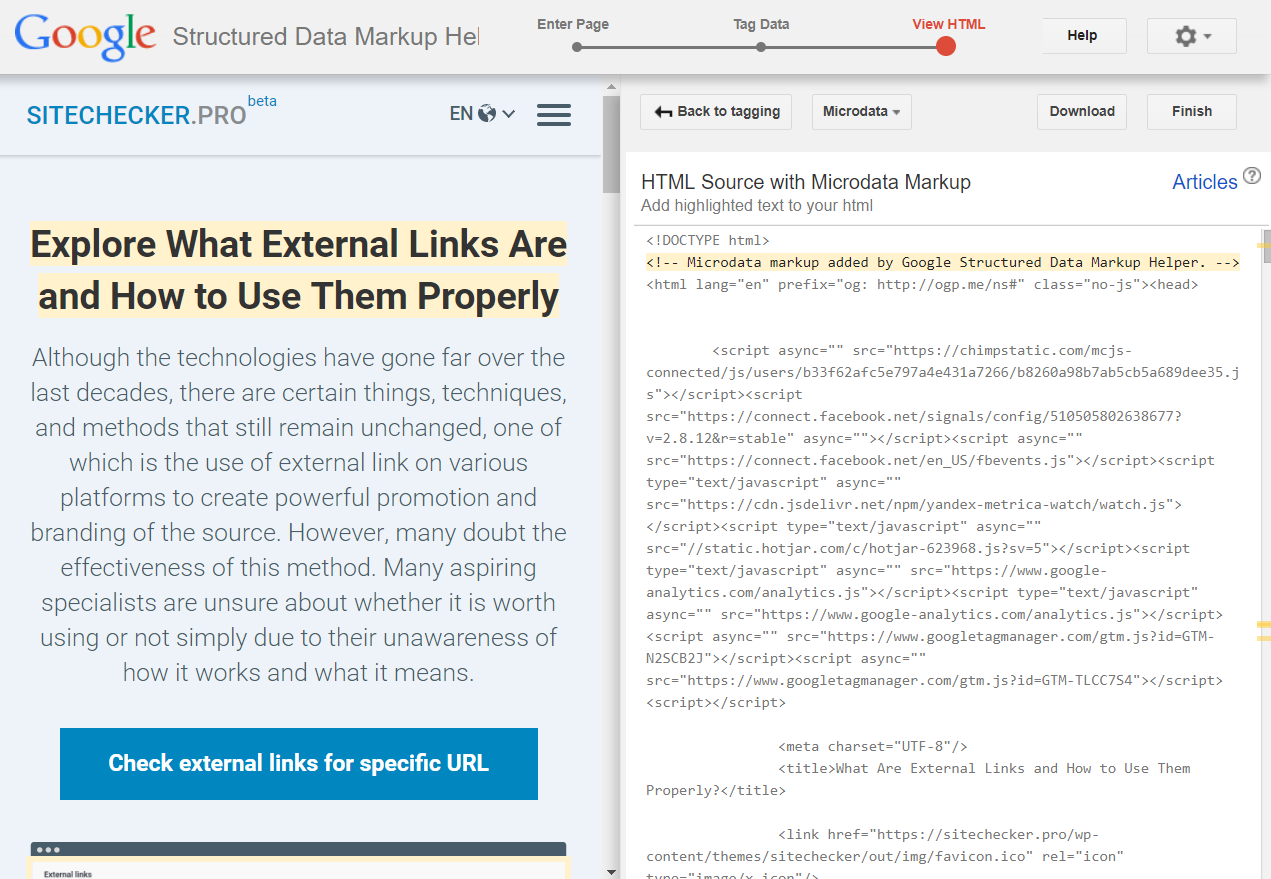Click the Structured Data Markup Helper title
1271x879 pixels.
pyautogui.click(x=326, y=37)
